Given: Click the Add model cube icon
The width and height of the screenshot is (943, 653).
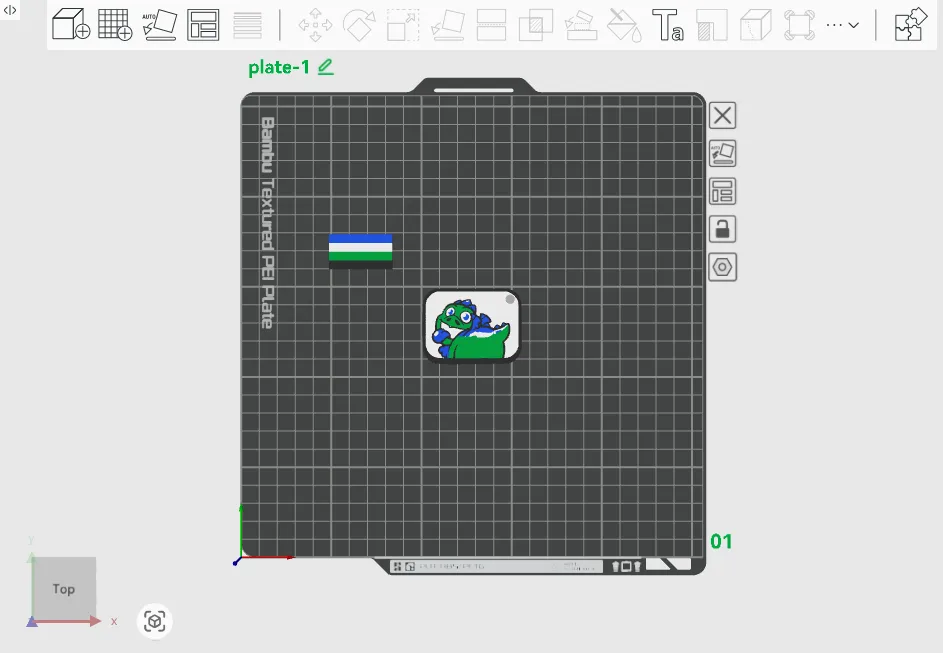Looking at the screenshot, I should coord(70,25).
